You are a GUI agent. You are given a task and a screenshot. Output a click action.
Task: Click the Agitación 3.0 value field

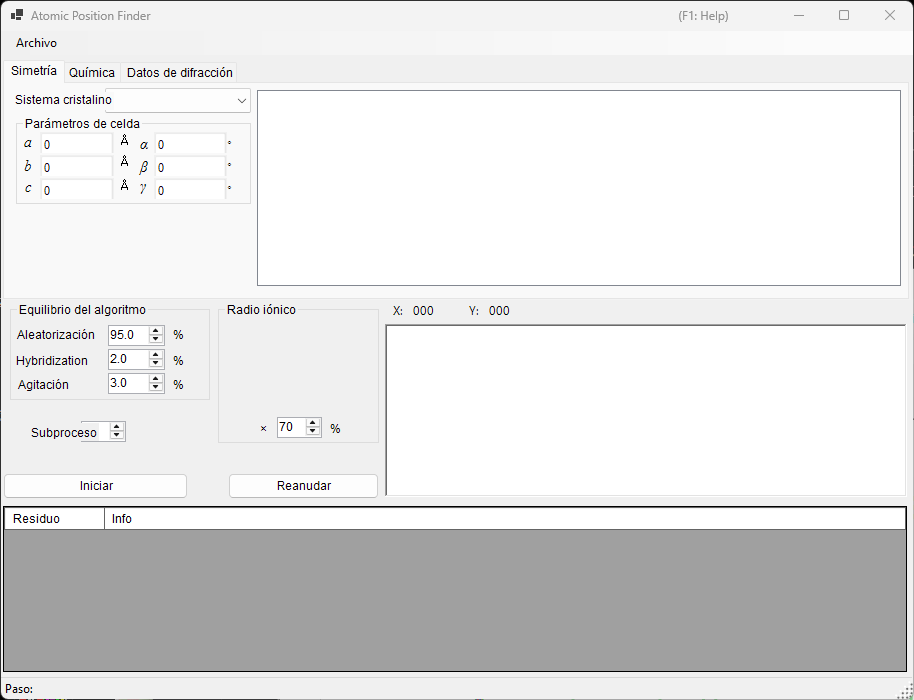[129, 383]
